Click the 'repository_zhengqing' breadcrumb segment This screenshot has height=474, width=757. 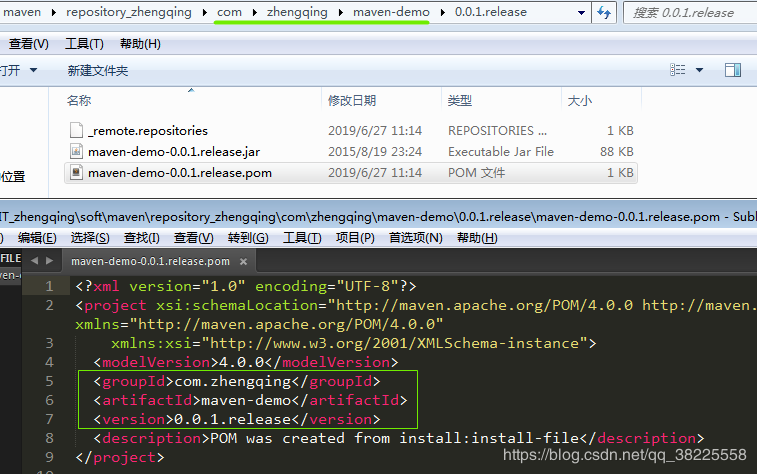128,12
